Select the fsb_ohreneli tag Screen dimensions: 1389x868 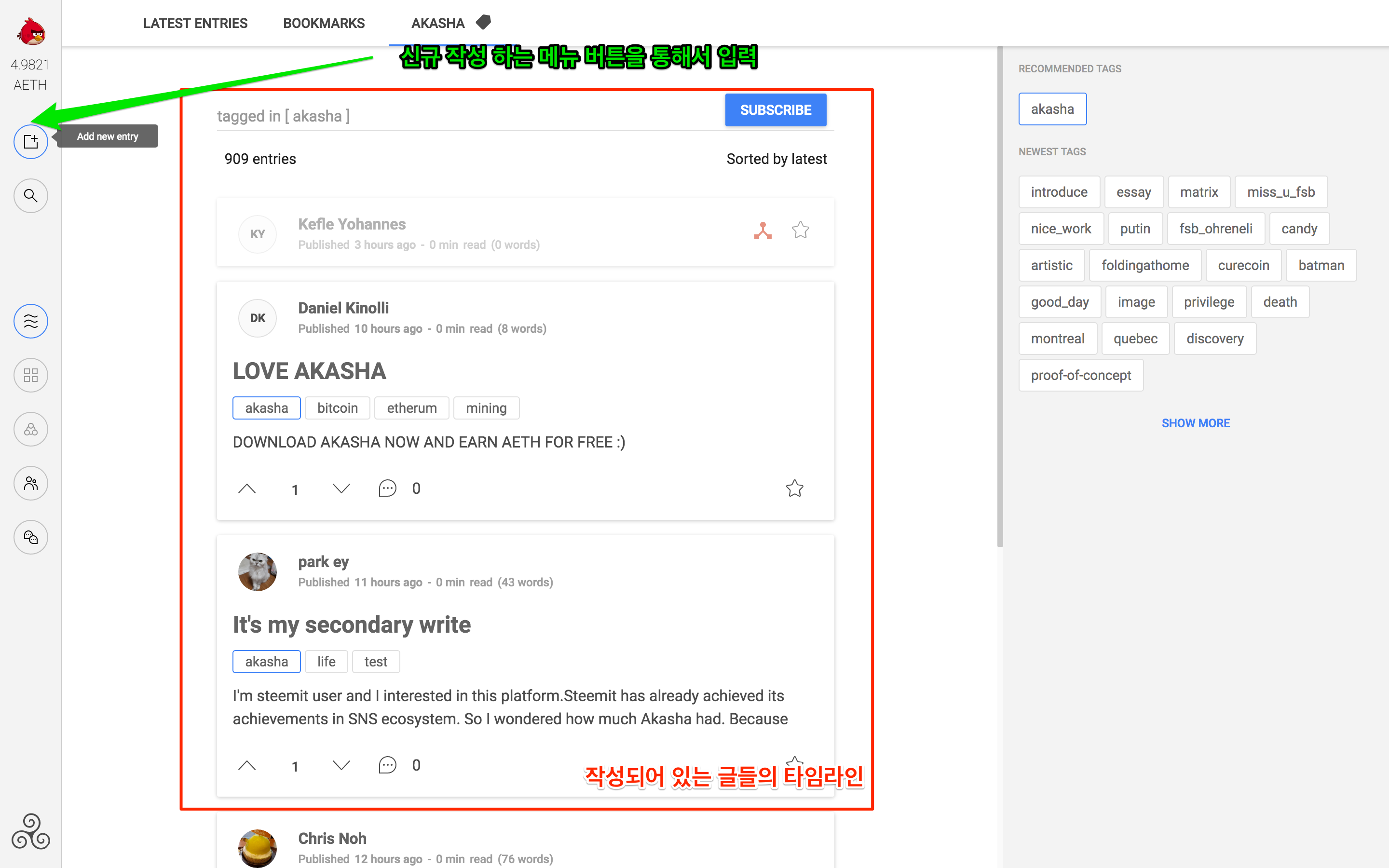coord(1216,229)
